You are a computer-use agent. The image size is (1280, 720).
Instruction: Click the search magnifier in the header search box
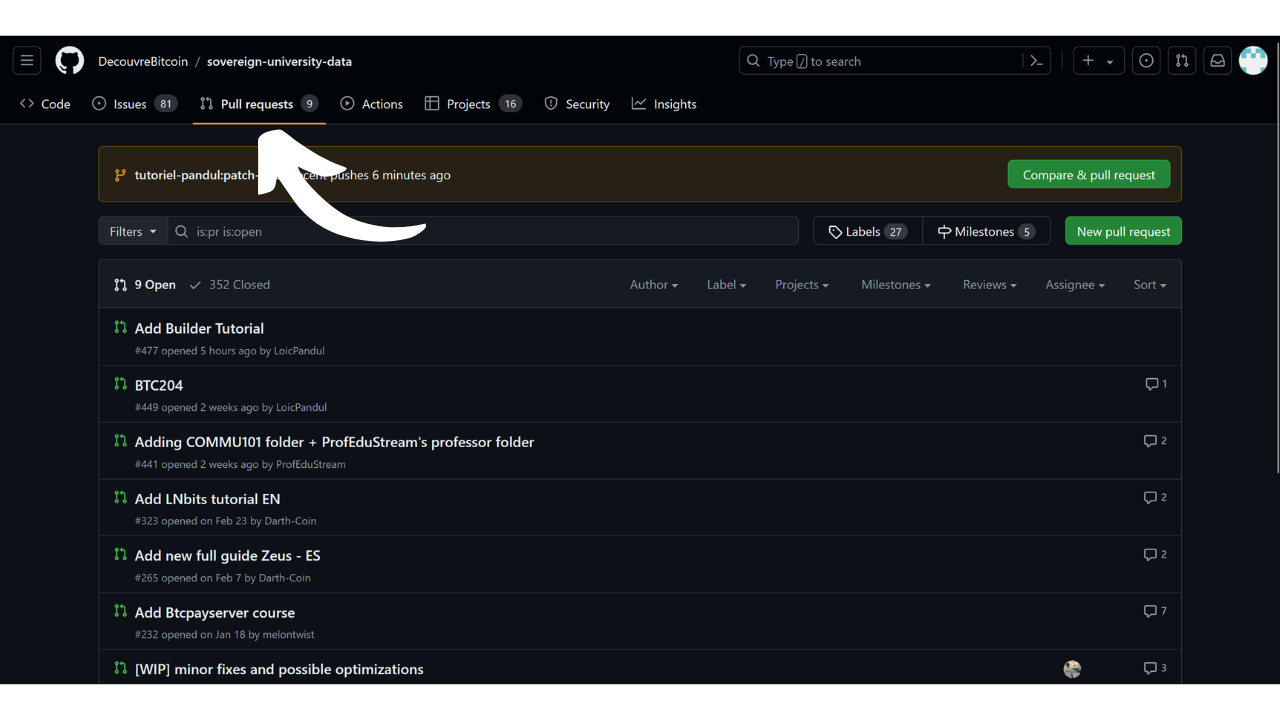point(753,61)
